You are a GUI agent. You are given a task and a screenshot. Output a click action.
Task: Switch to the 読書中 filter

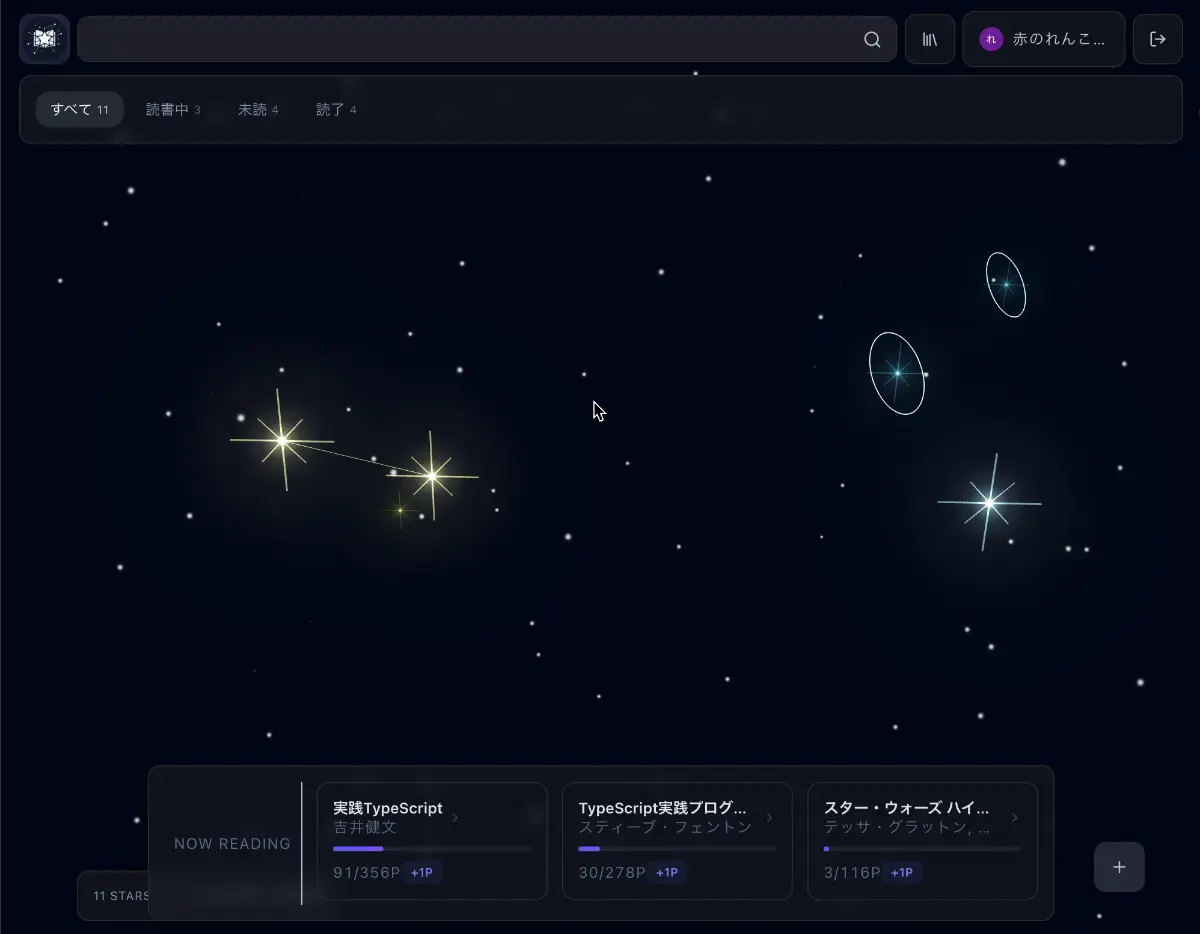point(173,110)
